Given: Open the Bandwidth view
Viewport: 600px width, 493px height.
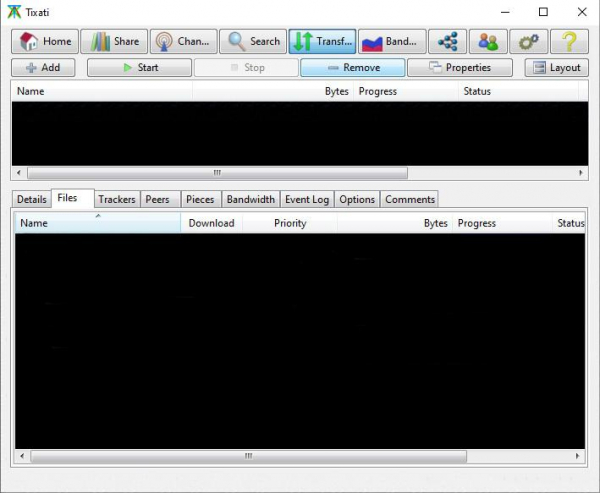Looking at the screenshot, I should coord(392,41).
